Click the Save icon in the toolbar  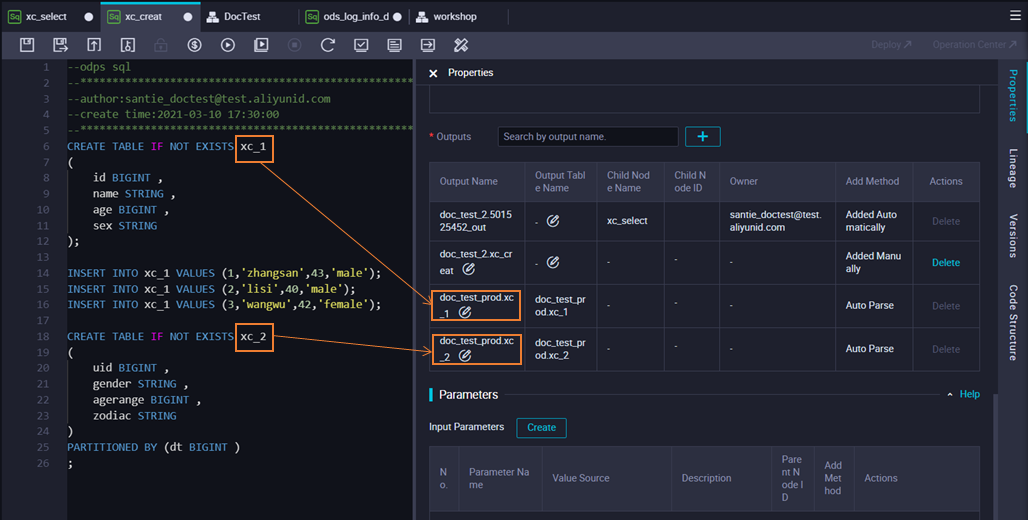pyautogui.click(x=27, y=45)
